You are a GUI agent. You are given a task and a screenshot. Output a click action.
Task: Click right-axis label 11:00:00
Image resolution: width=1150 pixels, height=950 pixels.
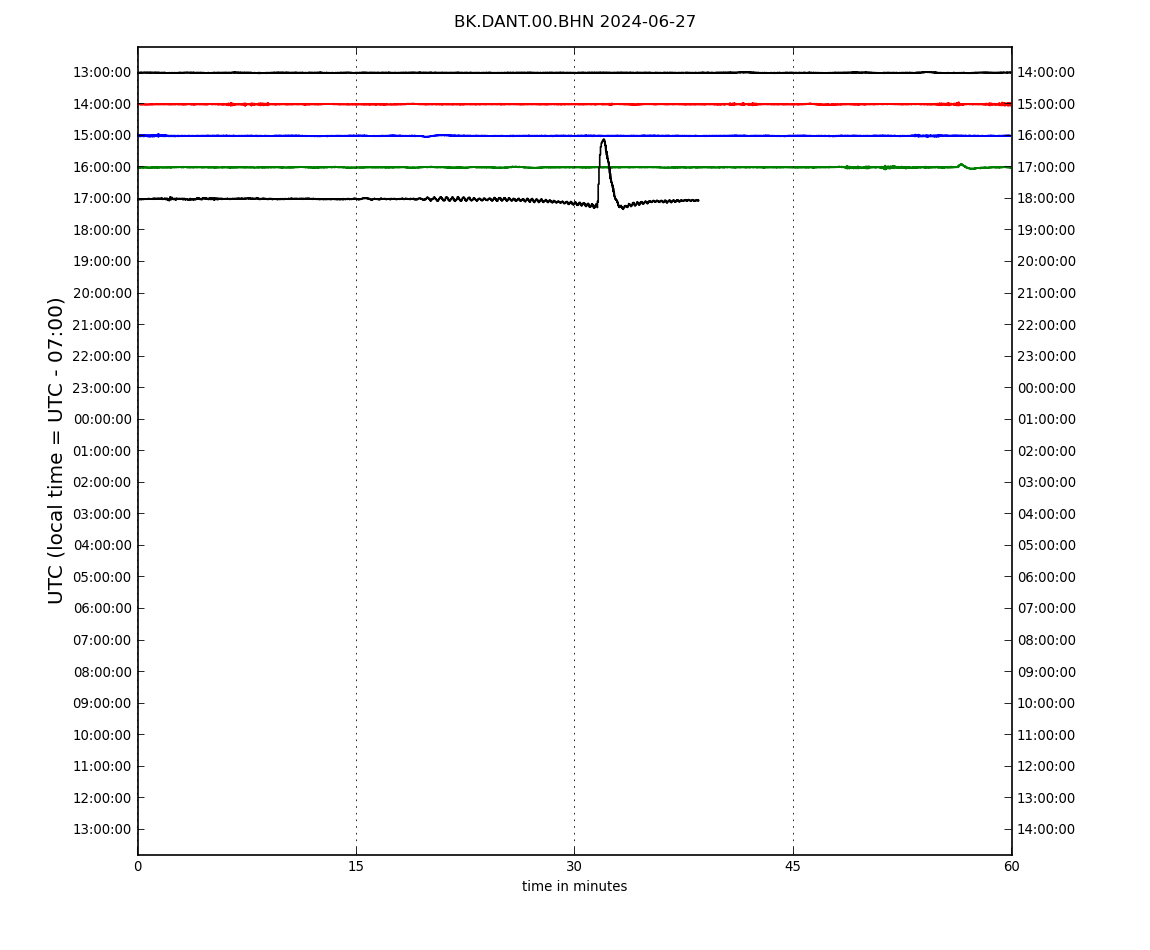[x=1047, y=735]
